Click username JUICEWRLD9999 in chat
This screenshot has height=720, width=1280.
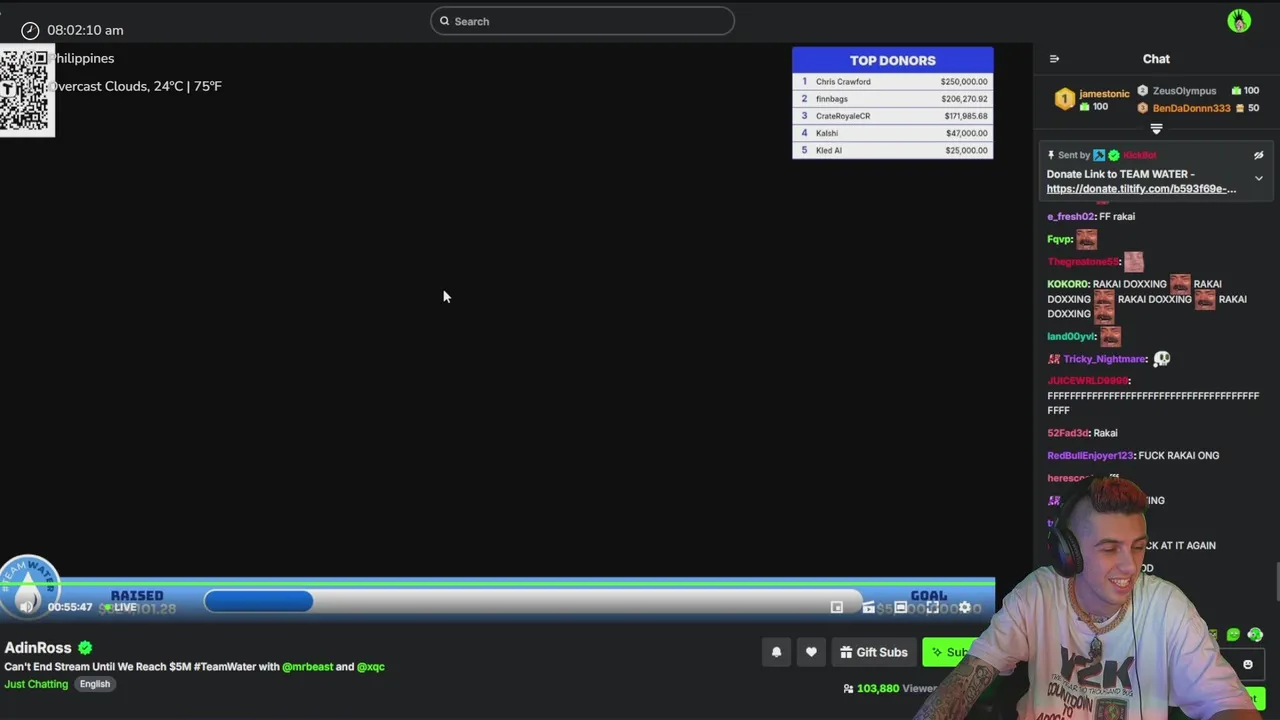point(1087,381)
